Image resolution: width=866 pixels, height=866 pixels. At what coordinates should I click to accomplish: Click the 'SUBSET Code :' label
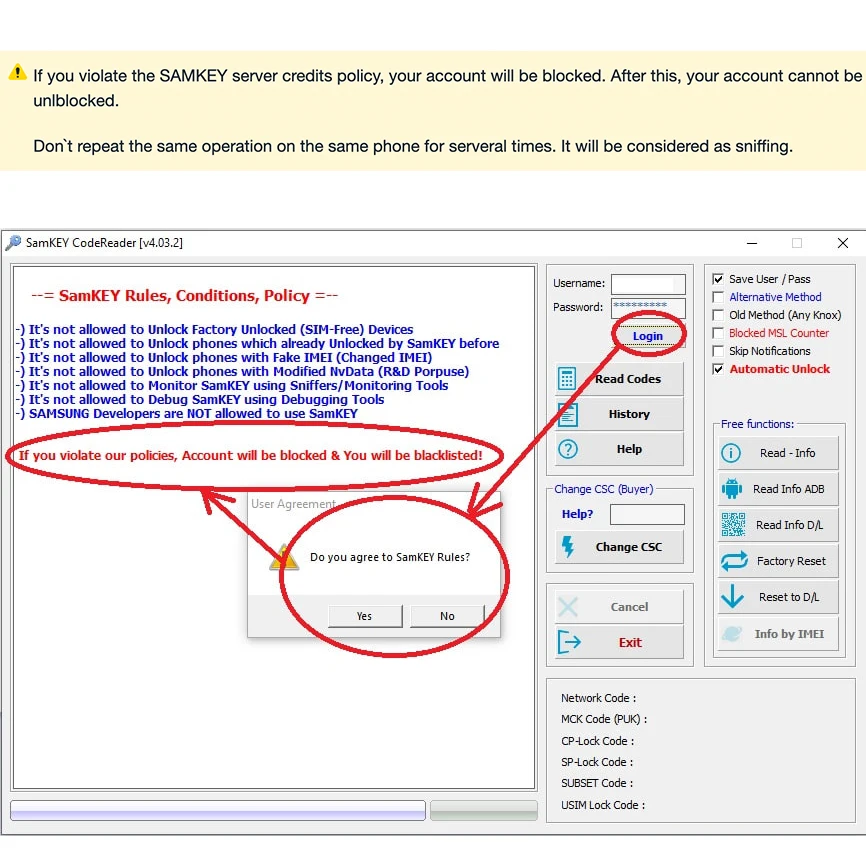(x=597, y=783)
